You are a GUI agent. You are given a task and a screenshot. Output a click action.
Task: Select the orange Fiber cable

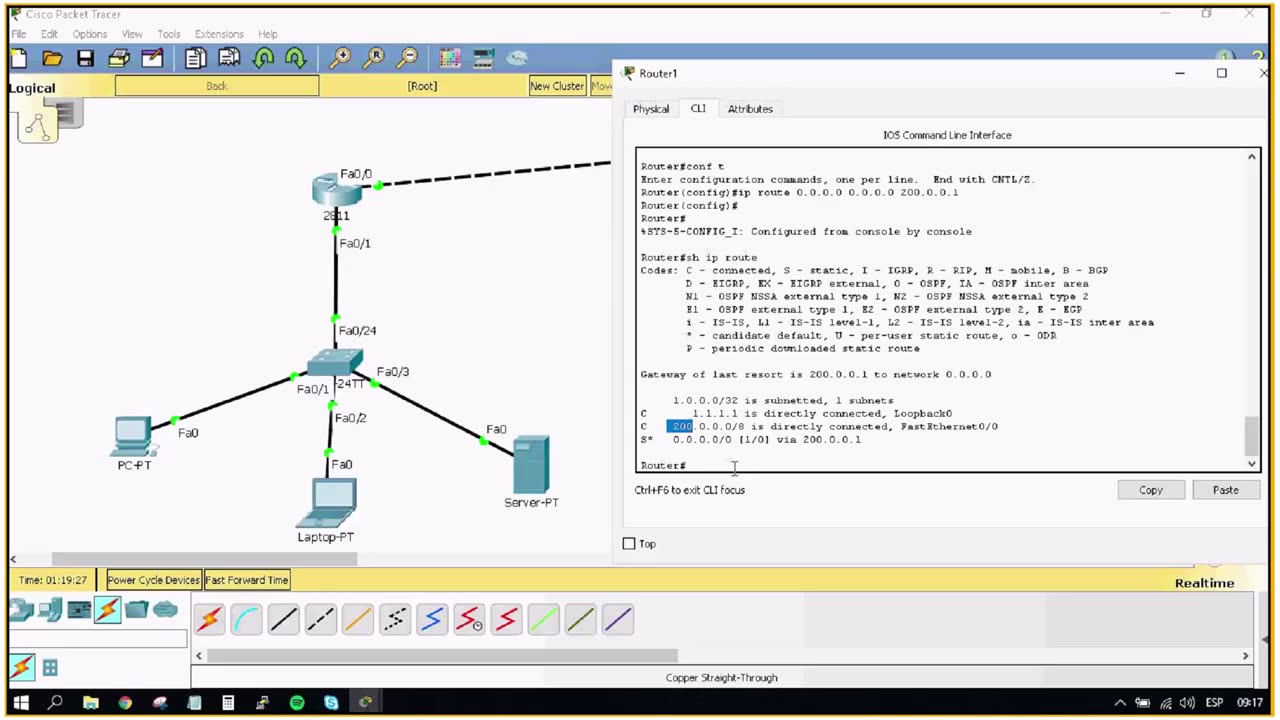[x=358, y=620]
